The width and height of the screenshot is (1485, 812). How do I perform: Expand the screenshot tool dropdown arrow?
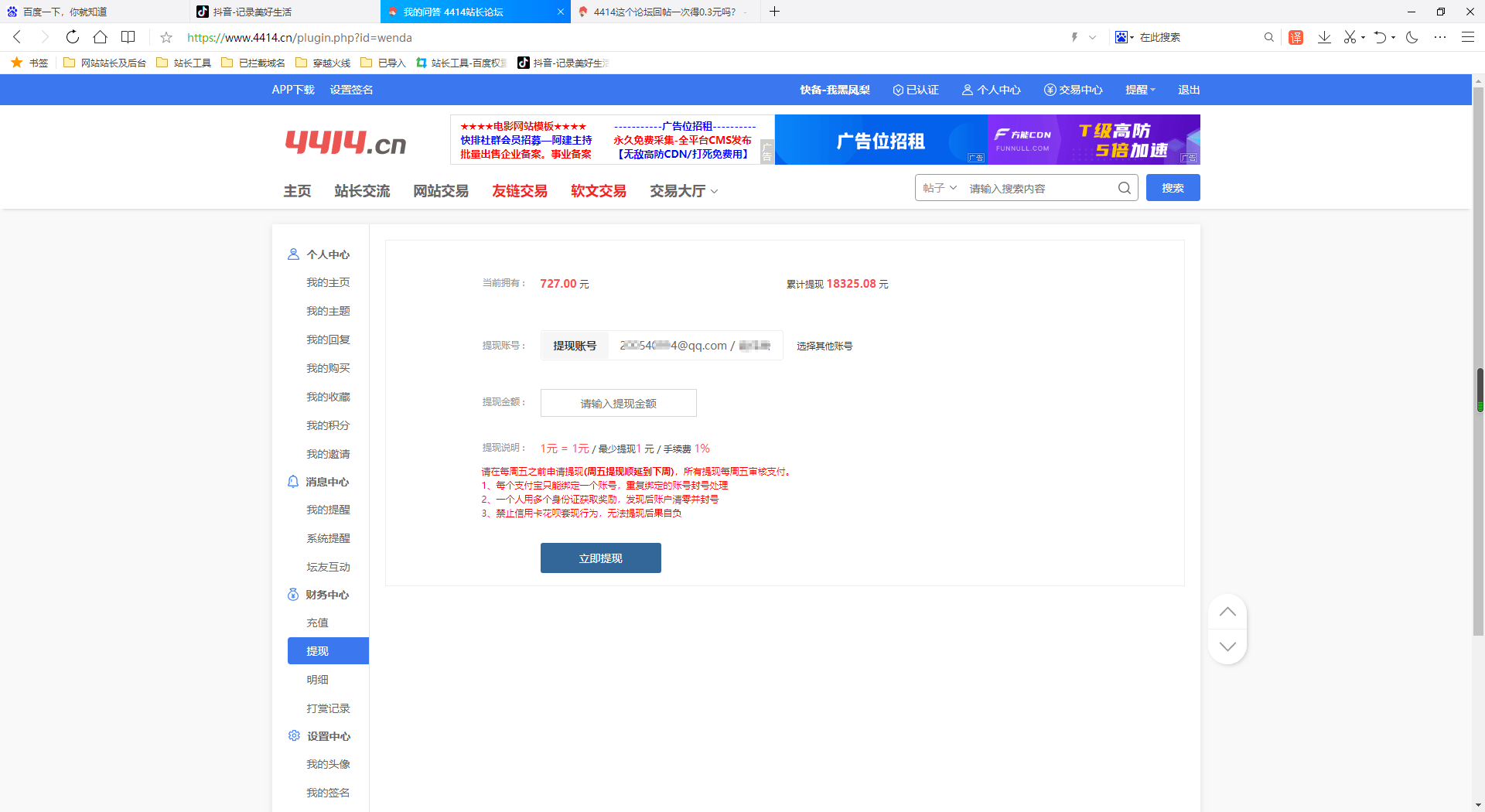click(1363, 37)
